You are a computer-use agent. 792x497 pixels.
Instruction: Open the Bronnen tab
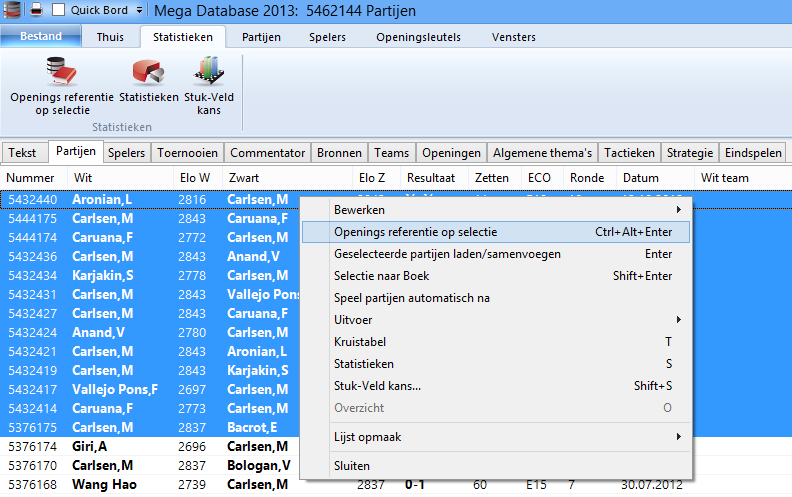(339, 153)
